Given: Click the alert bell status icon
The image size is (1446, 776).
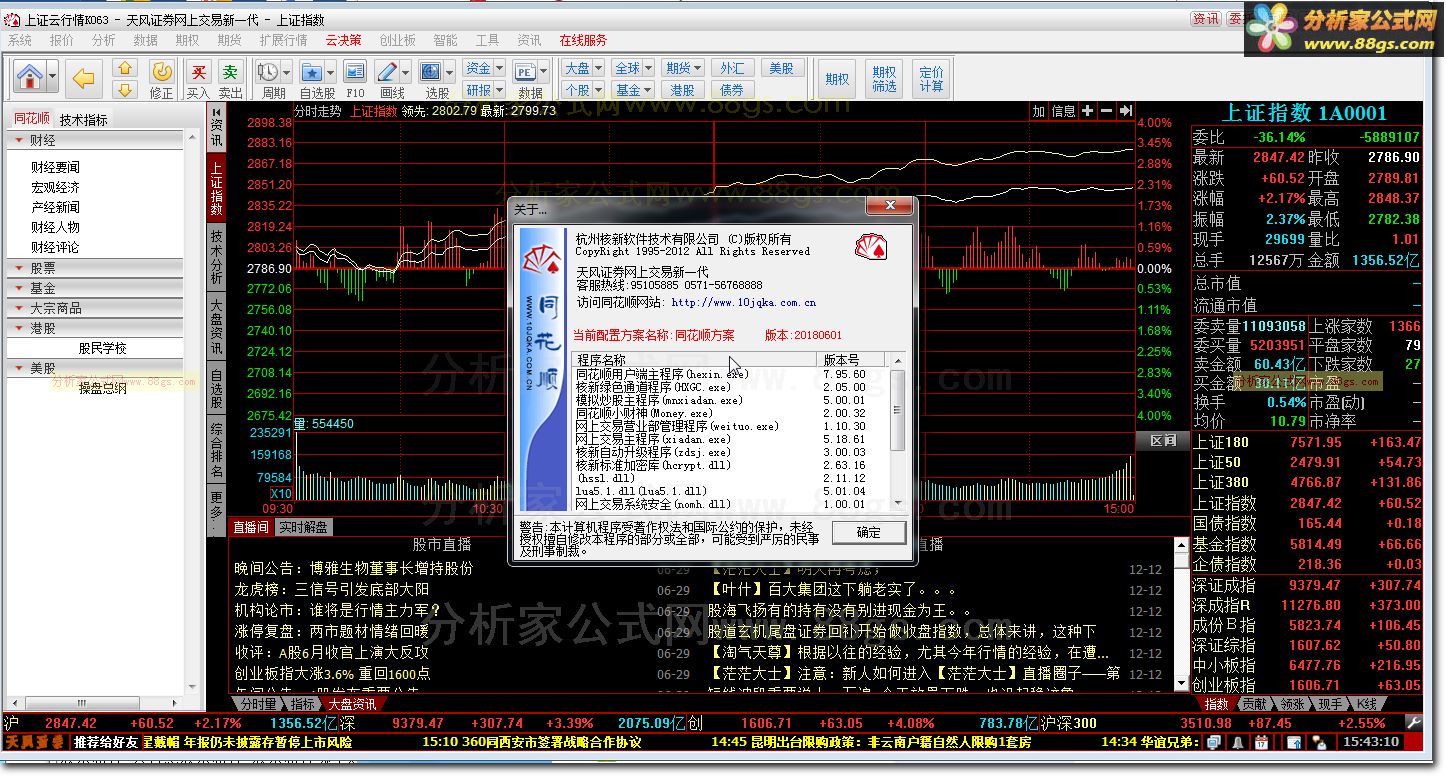Looking at the screenshot, I should click(1238, 742).
